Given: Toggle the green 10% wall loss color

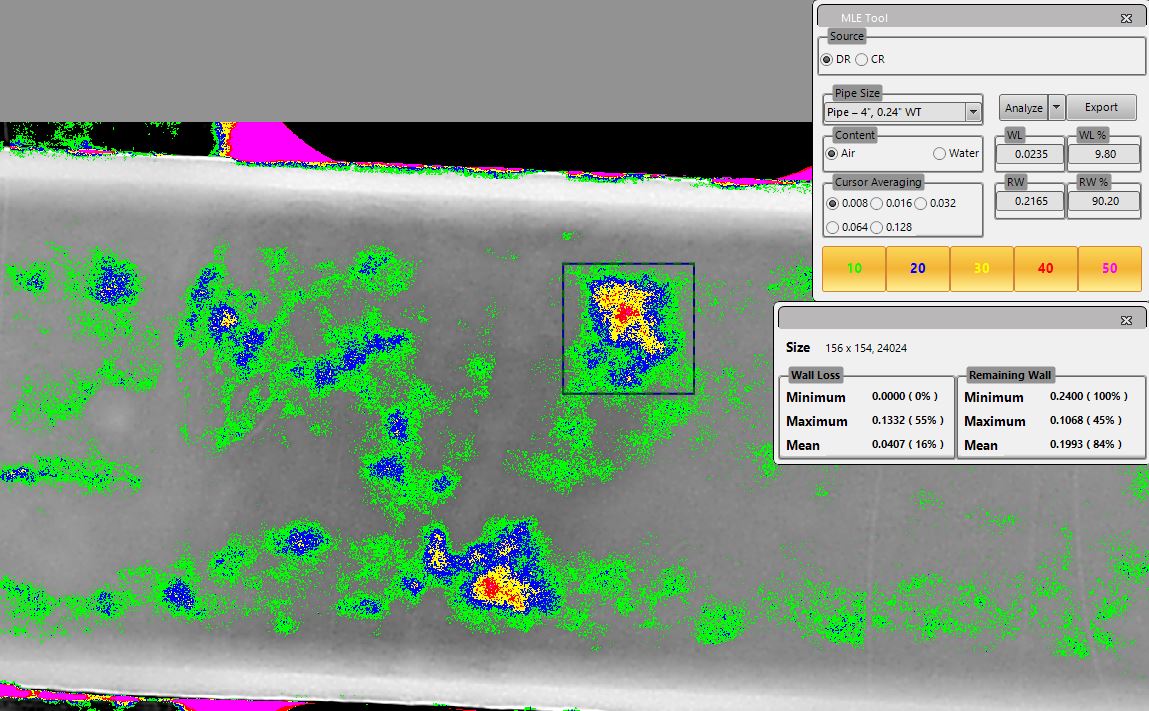Looking at the screenshot, I should pyautogui.click(x=853, y=269).
